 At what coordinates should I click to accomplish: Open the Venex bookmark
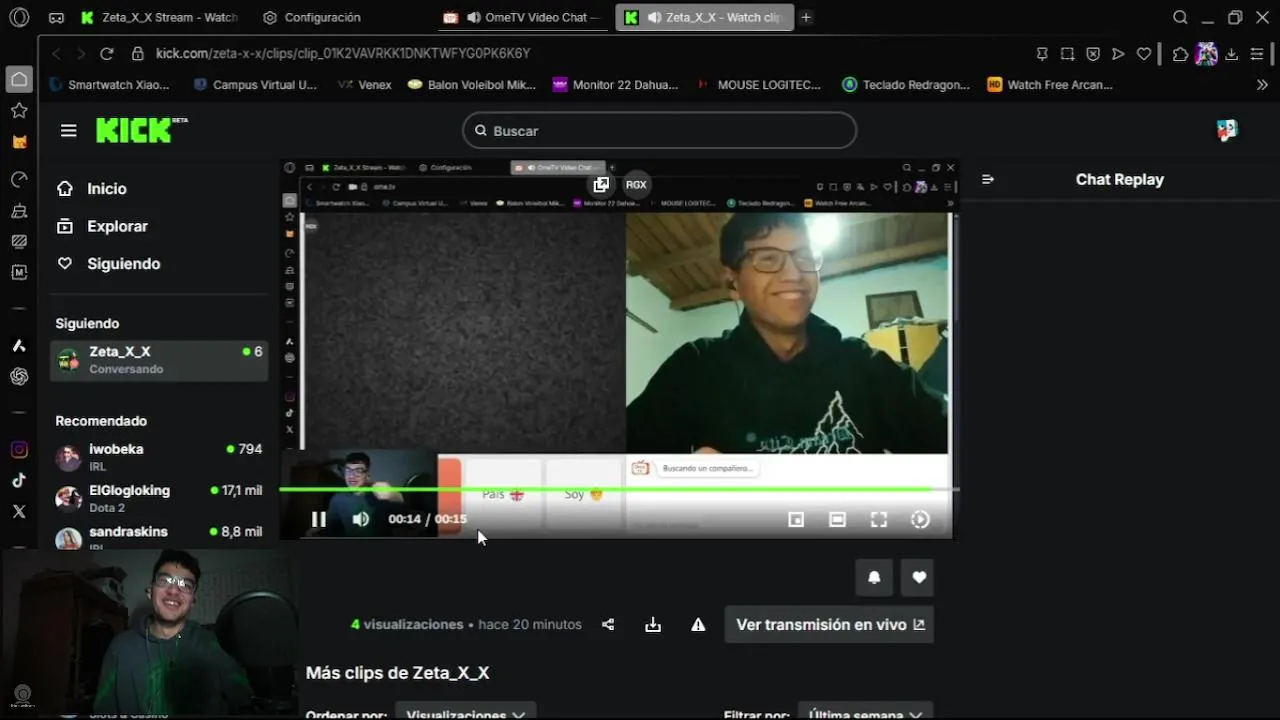365,85
